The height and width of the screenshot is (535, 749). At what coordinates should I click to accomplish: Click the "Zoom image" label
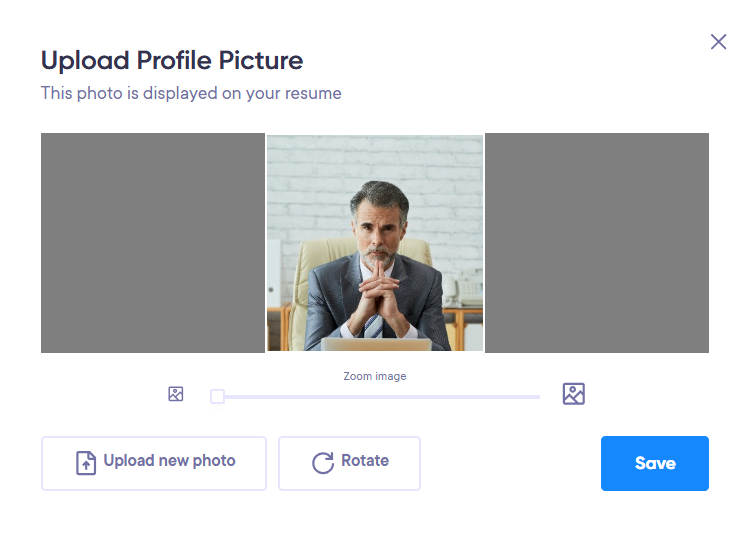click(x=375, y=376)
